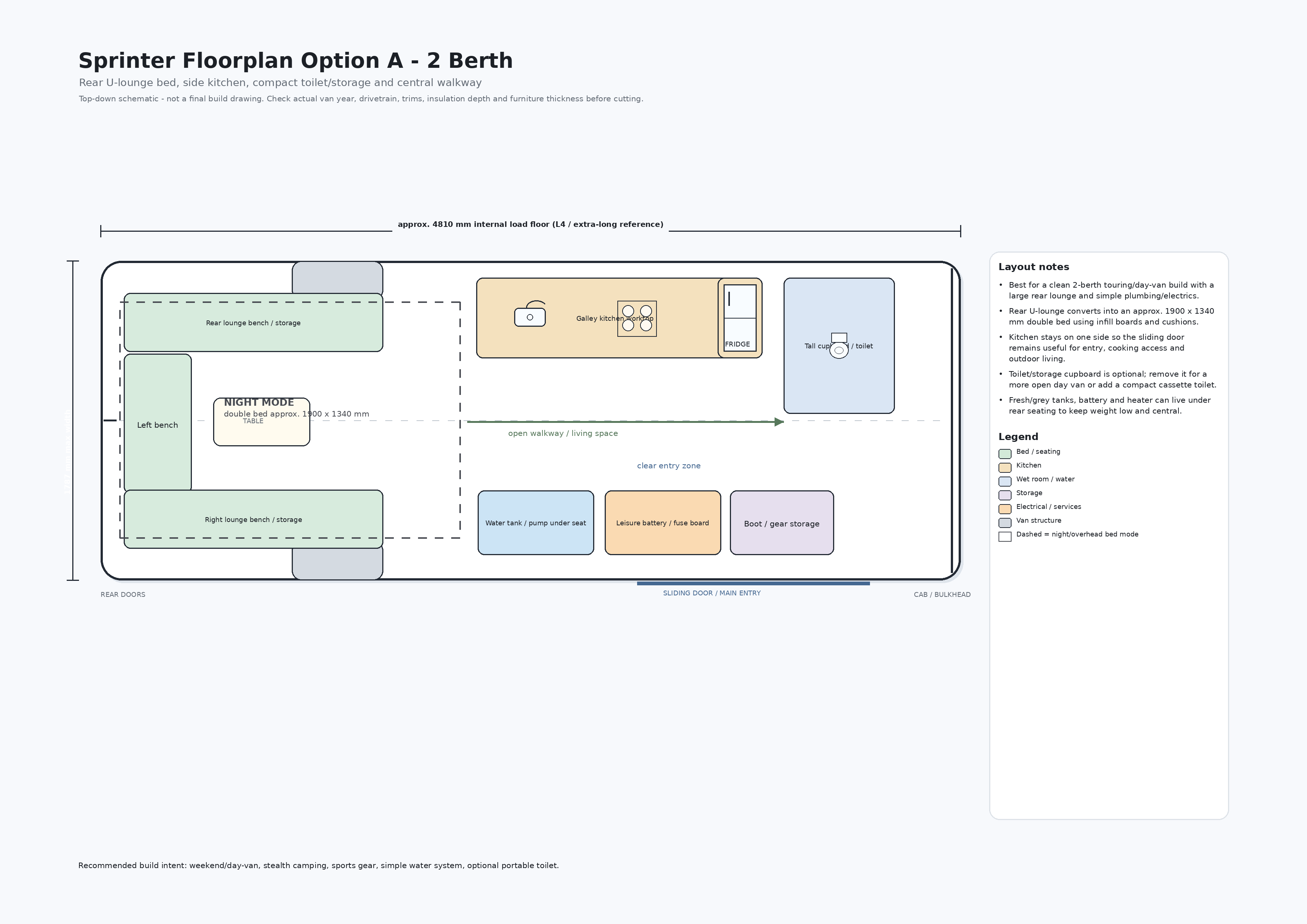The image size is (1307, 924).
Task: Click the 'Recommended build intent' footer text
Action: click(x=319, y=866)
